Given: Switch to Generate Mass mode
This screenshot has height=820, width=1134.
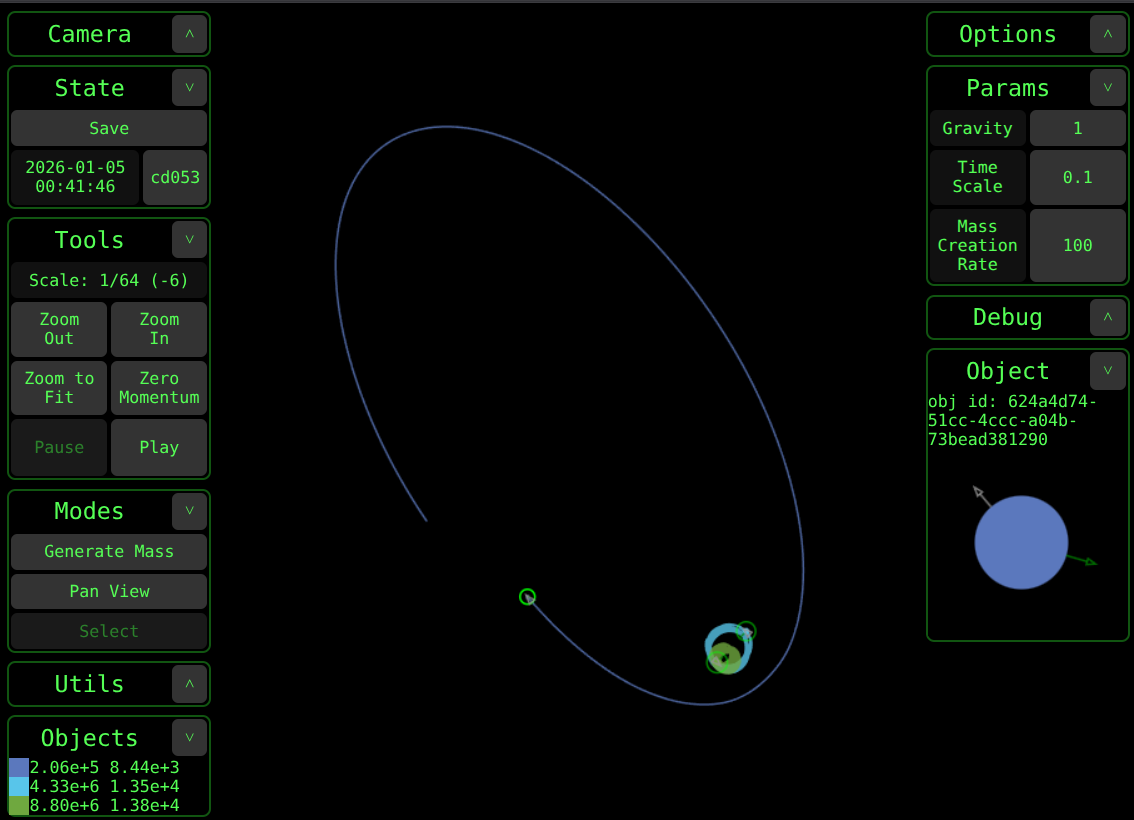Looking at the screenshot, I should point(109,552).
